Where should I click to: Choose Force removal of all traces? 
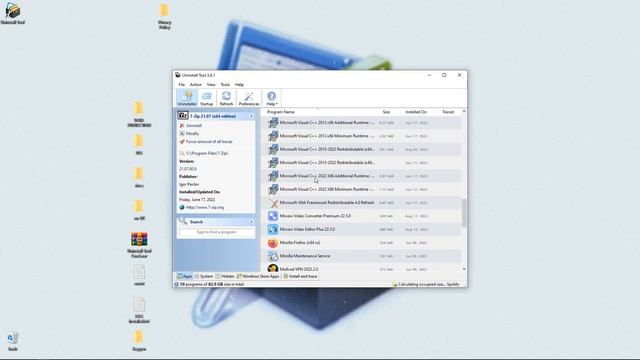click(x=206, y=142)
